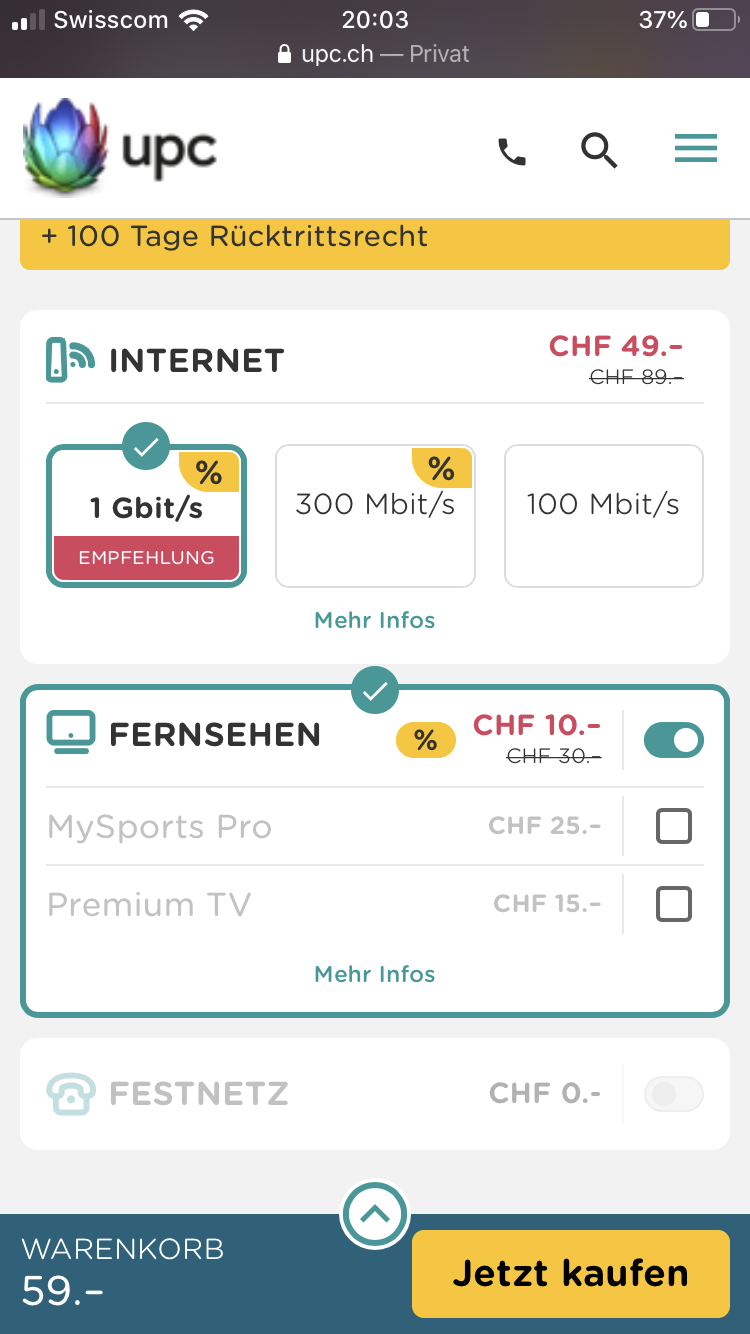The image size is (750, 1334).
Task: Expand Mehr Infos under Fernsehen options
Action: point(375,974)
